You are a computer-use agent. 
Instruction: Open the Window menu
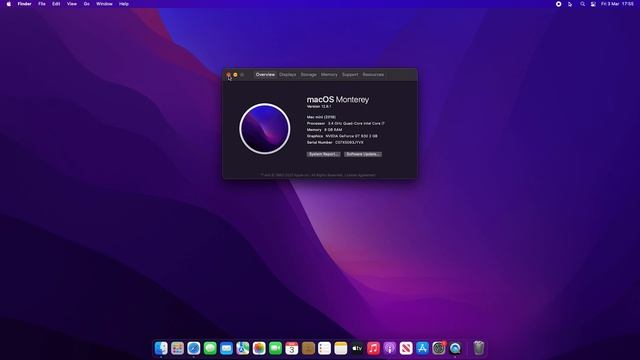click(x=104, y=4)
